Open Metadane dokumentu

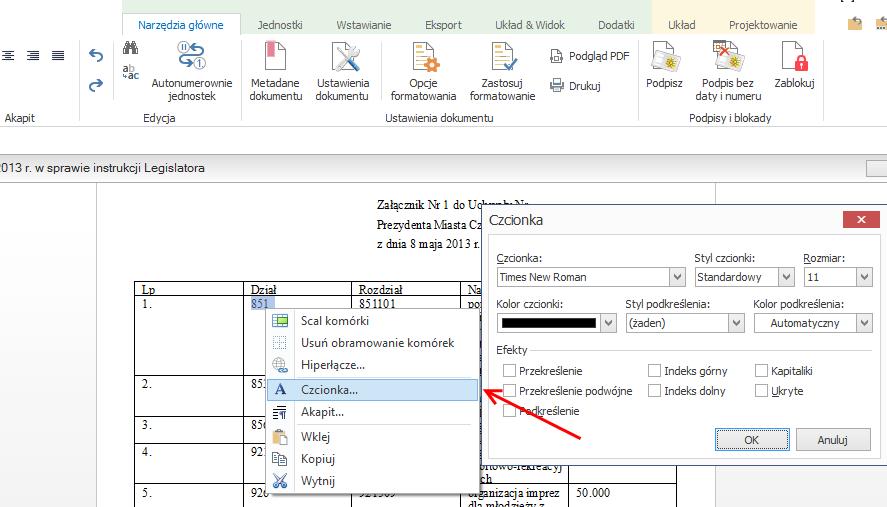pos(275,71)
